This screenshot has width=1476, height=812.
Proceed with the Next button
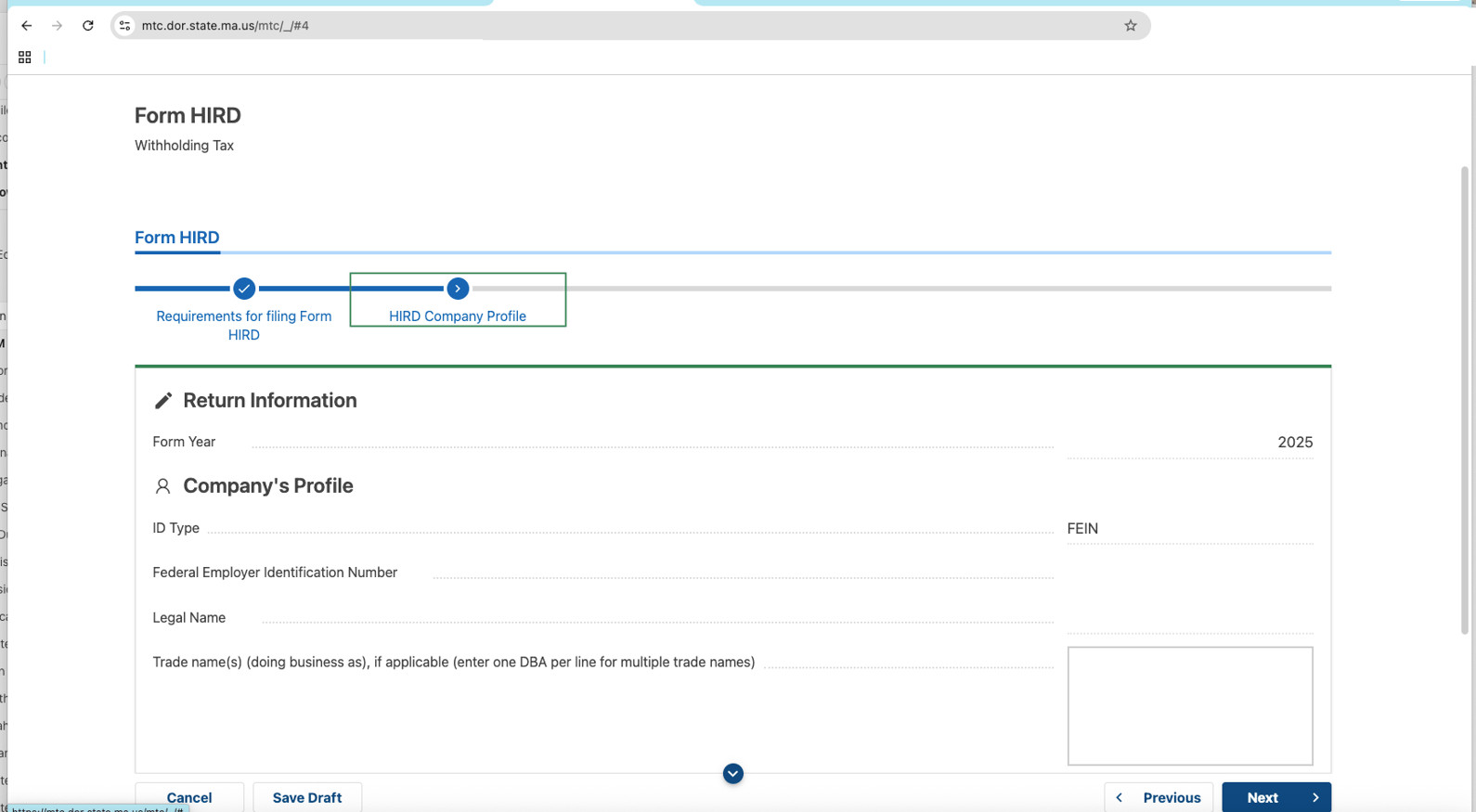click(1276, 797)
